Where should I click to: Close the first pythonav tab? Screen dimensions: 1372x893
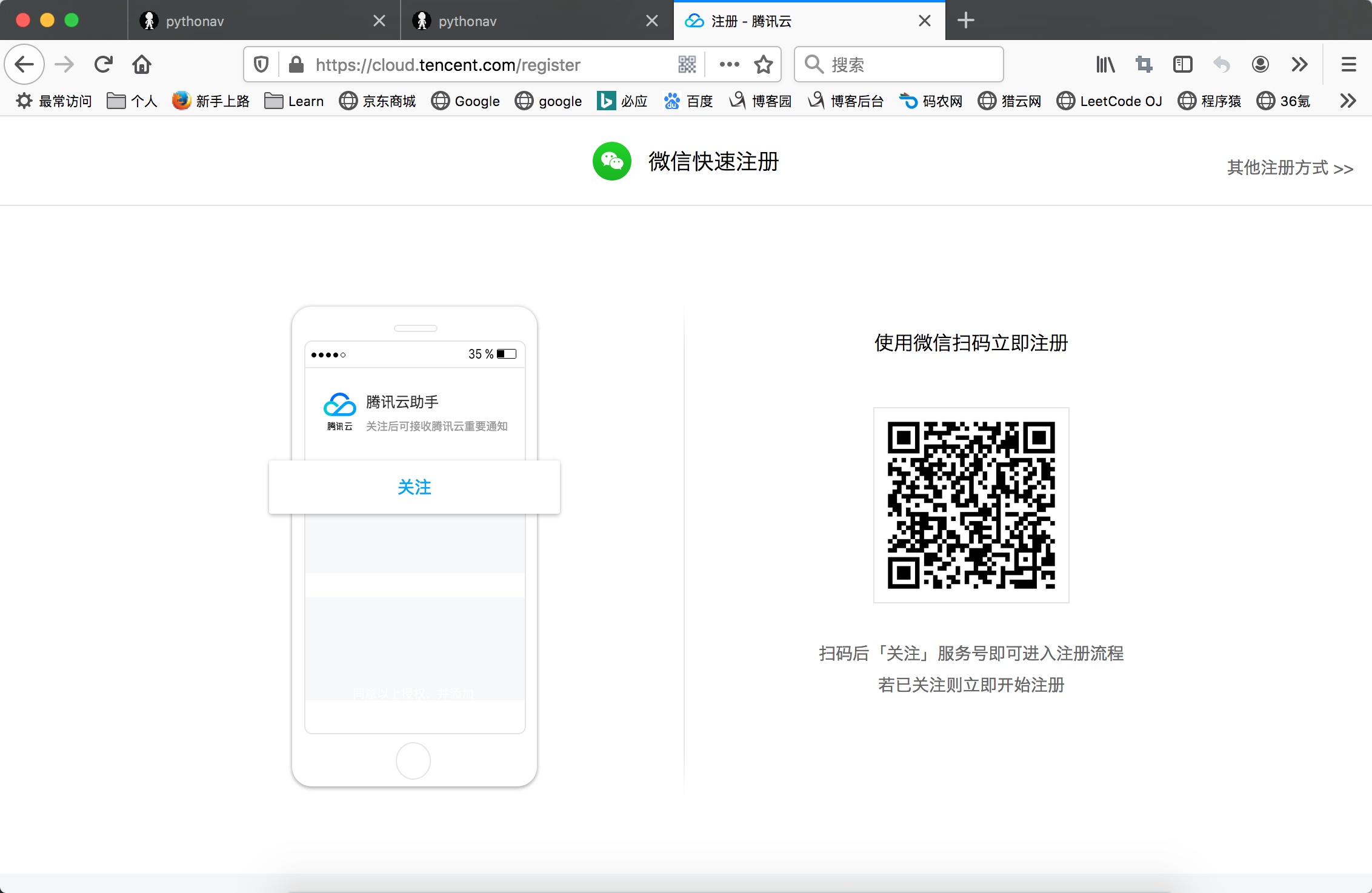379,21
